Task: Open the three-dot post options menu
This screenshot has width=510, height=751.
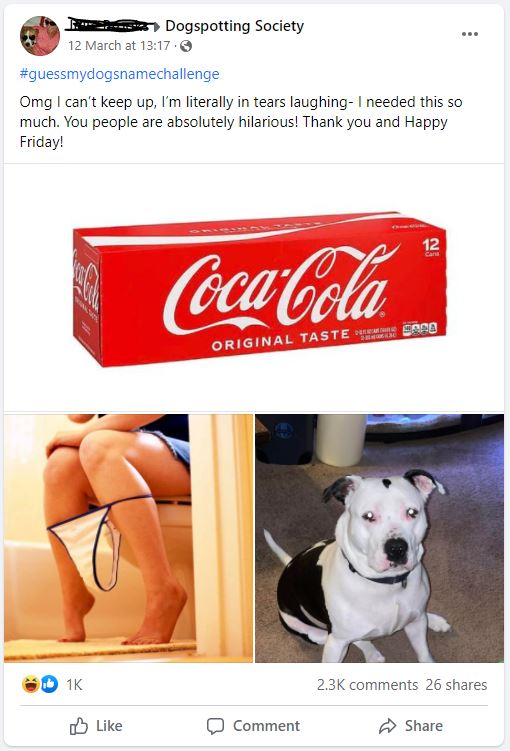Action: (x=470, y=34)
